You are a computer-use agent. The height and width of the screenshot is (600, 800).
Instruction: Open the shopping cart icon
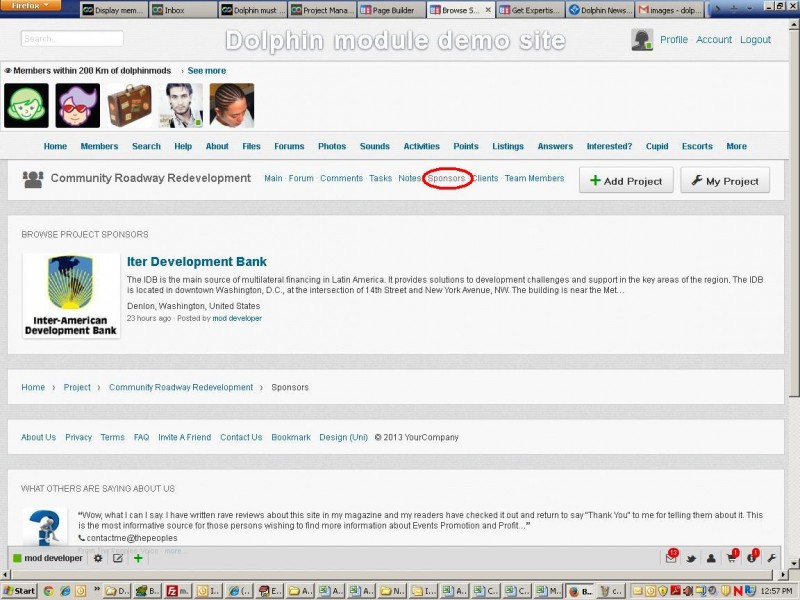[732, 558]
